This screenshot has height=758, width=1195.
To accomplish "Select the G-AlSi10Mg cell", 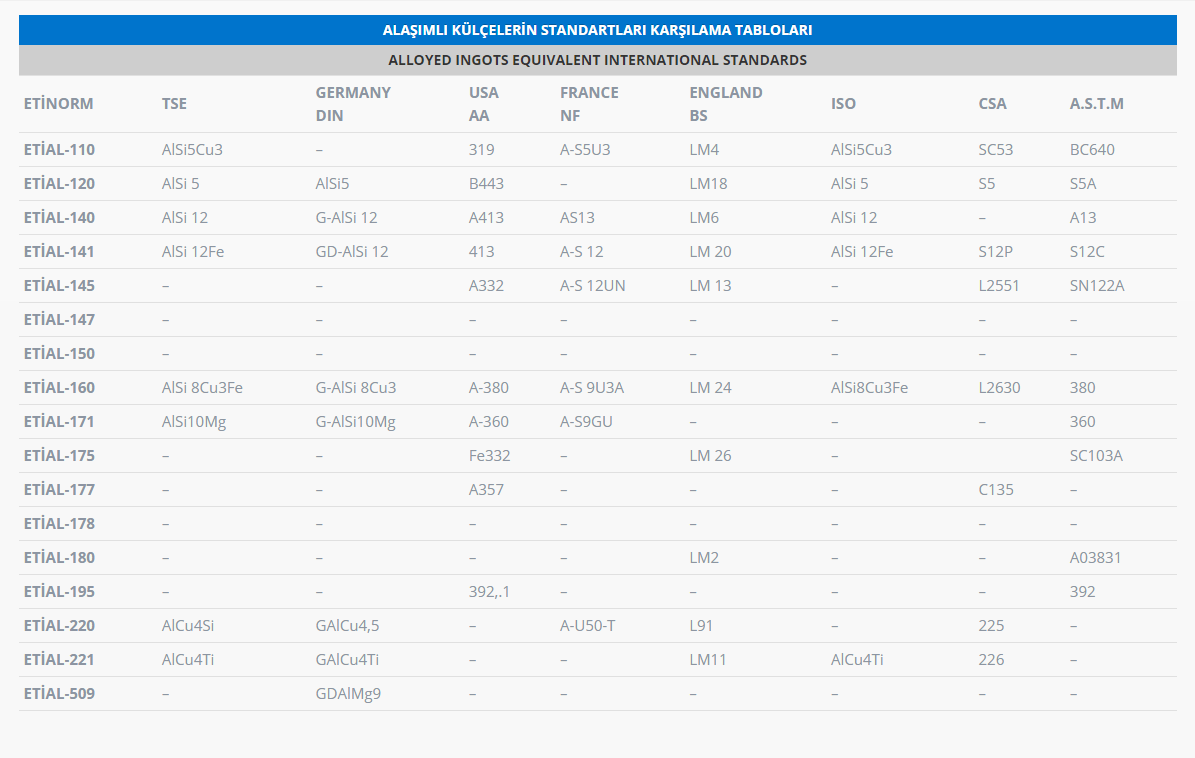I will click(355, 422).
